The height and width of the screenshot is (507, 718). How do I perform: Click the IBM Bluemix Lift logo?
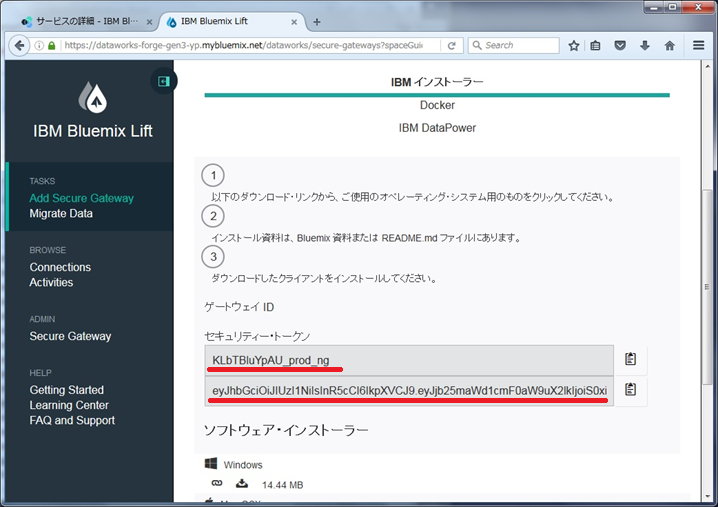click(x=90, y=96)
